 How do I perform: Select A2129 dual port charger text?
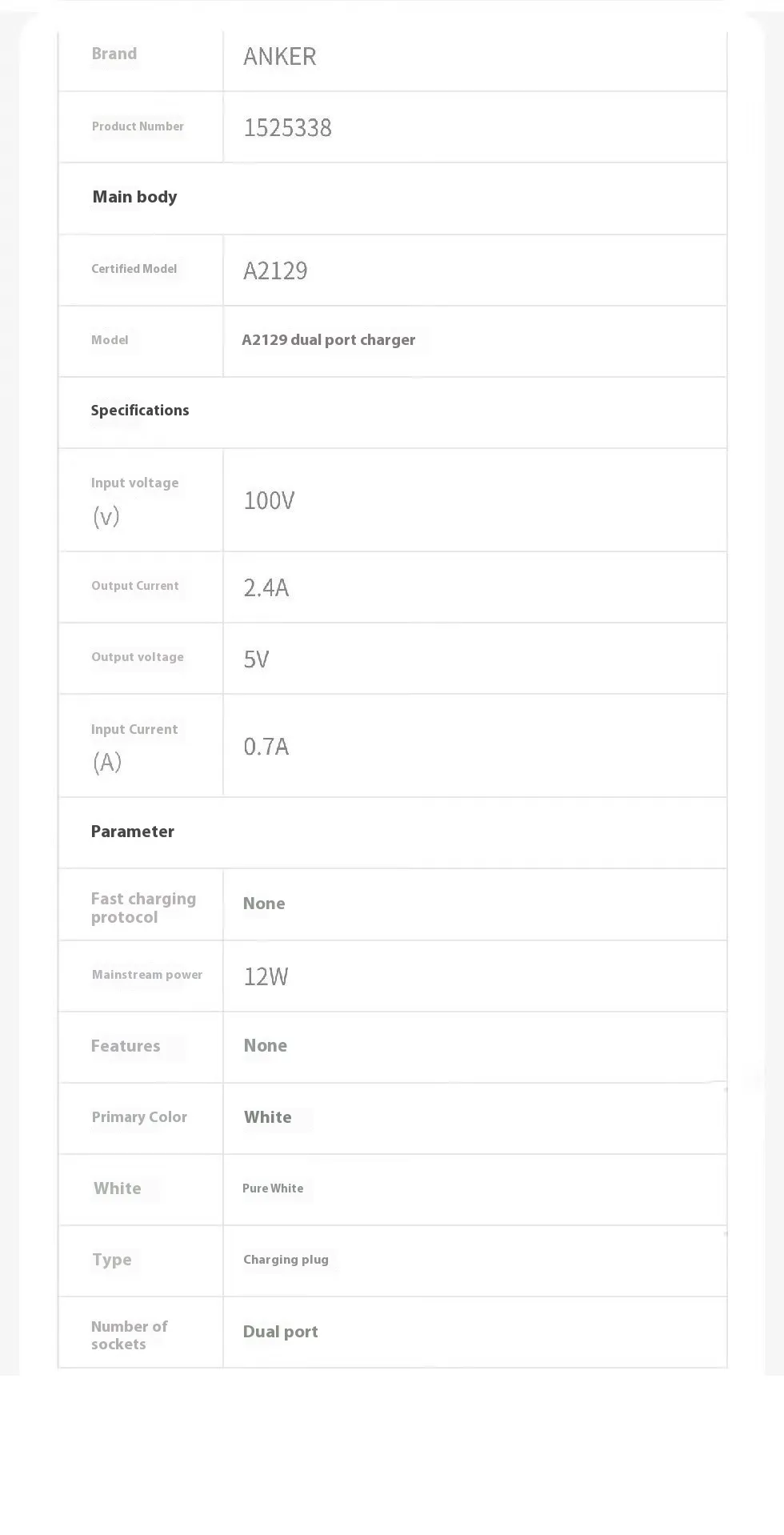[x=328, y=340]
